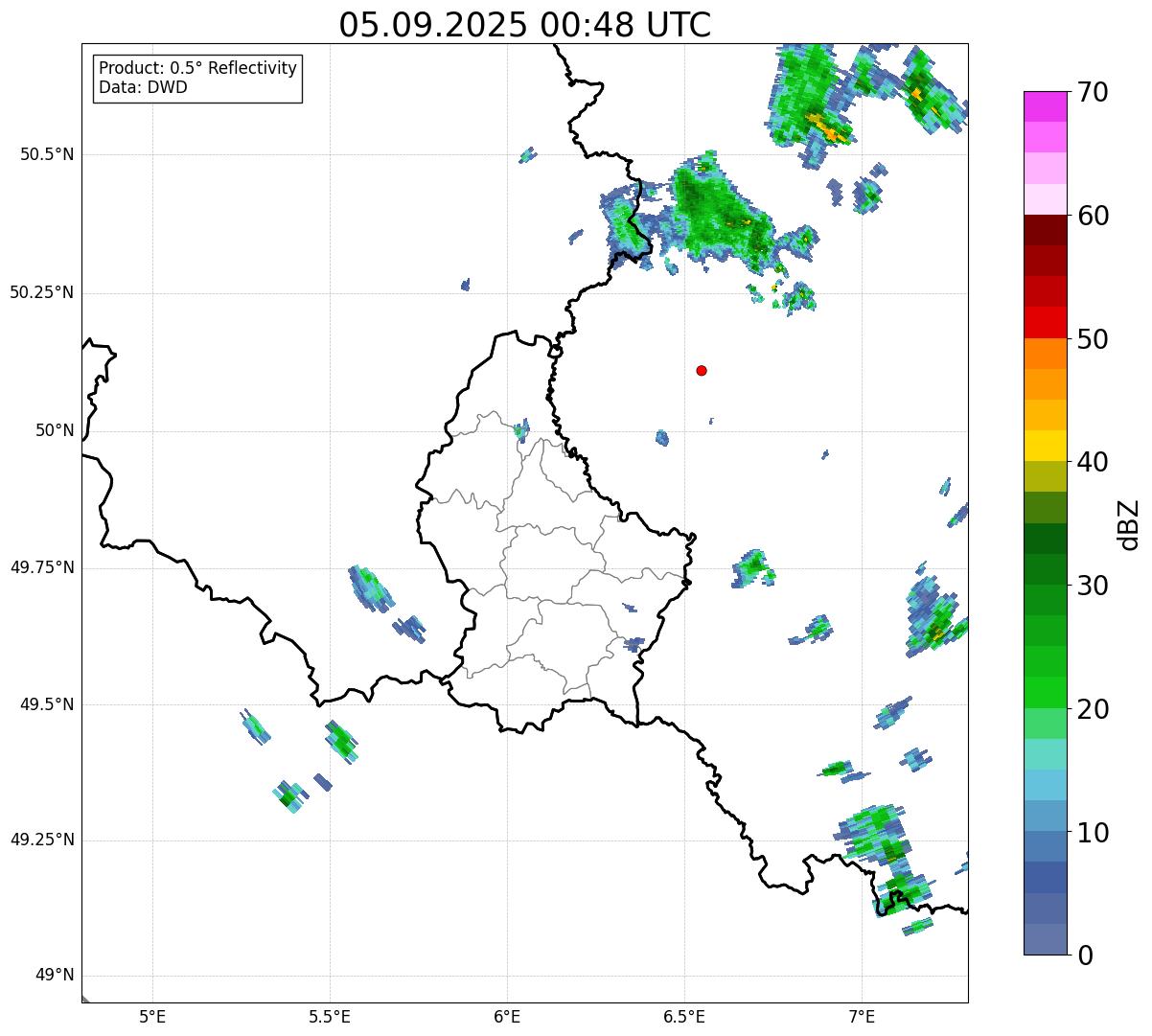This screenshot has width=1152, height=1036.
Task: Click the colorbar tick label "20"
Action: [1093, 709]
